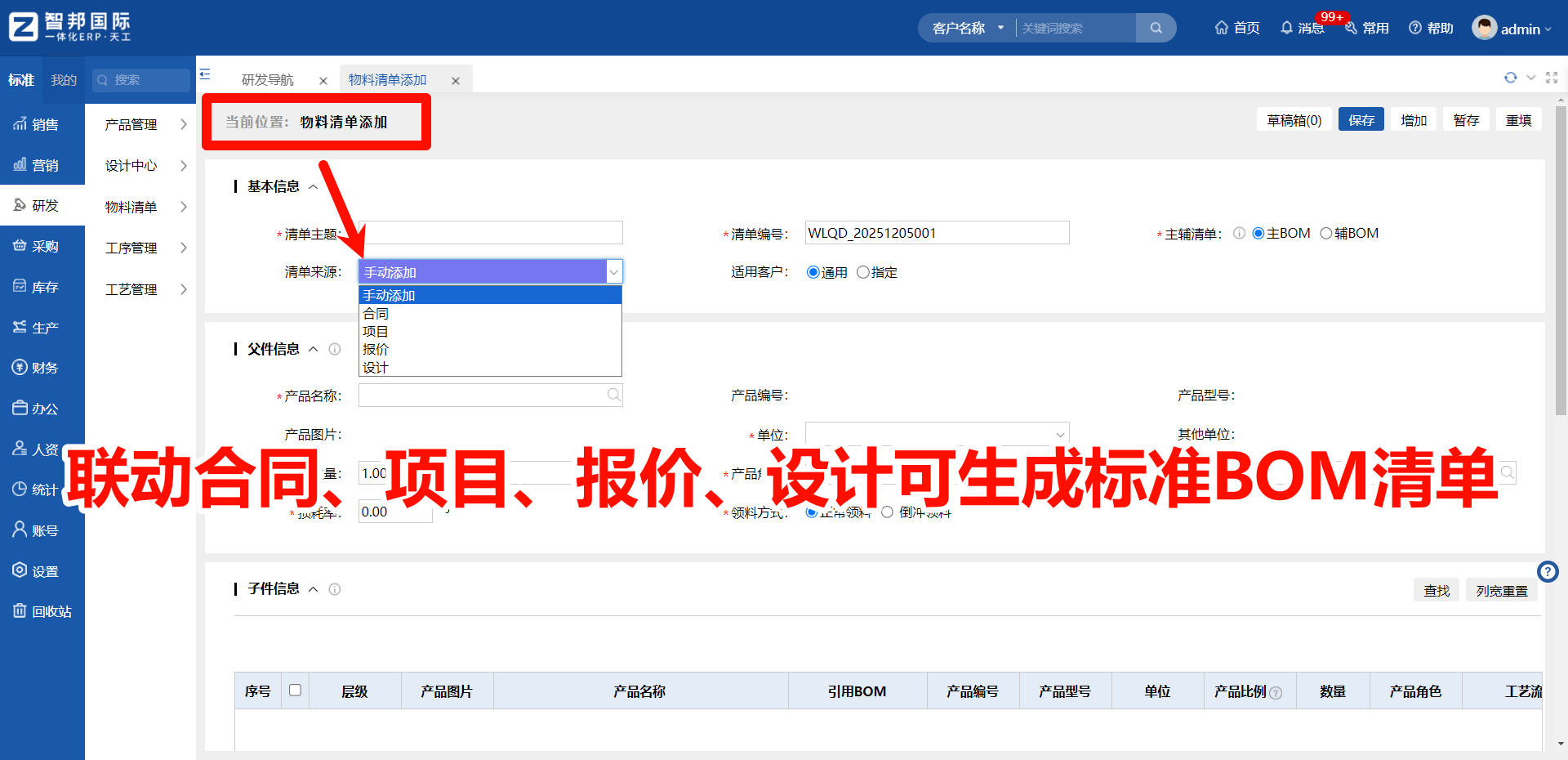Collapse the 子件信息 section
The width and height of the screenshot is (1568, 760).
click(314, 589)
